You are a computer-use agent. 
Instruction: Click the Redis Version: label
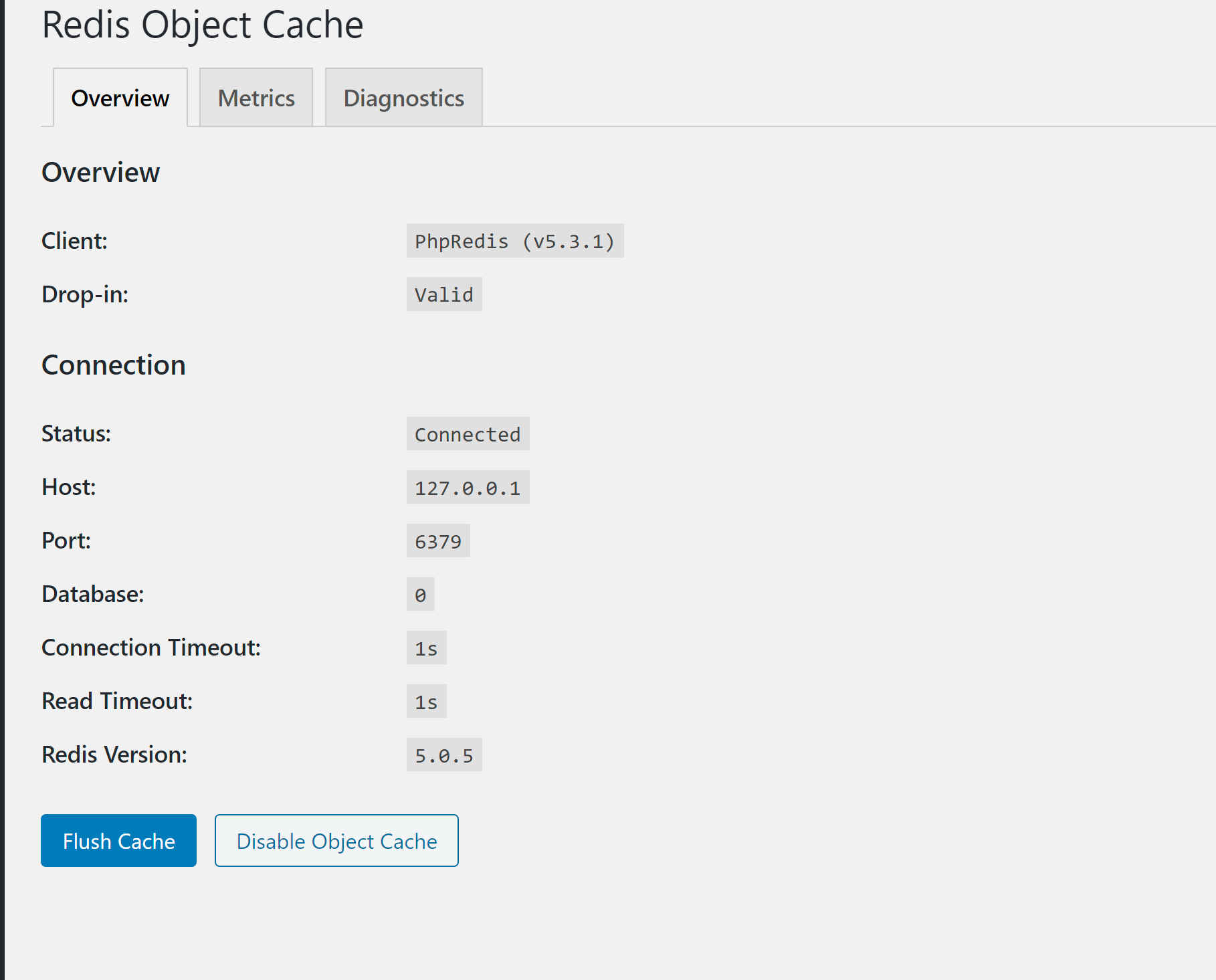pos(114,755)
